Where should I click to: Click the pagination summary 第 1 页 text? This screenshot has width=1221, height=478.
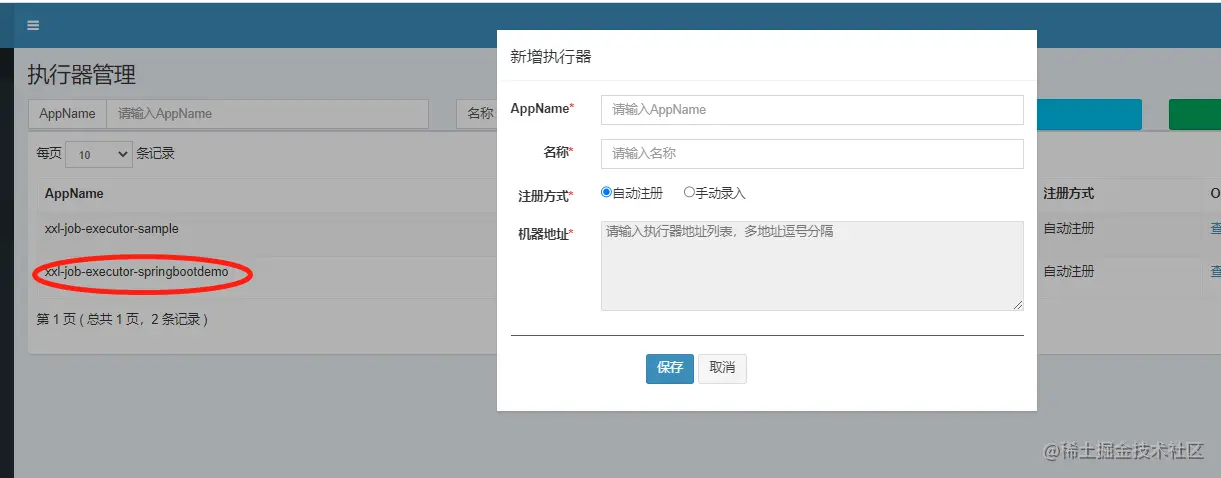tap(122, 320)
